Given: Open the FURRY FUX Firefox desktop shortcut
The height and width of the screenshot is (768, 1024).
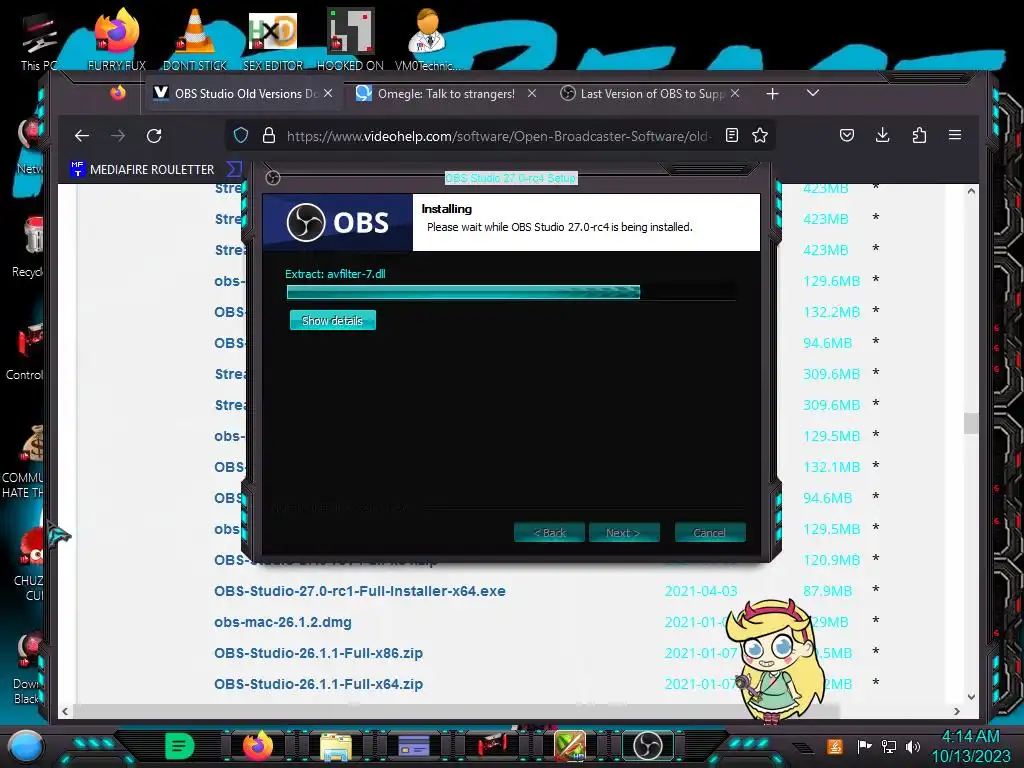Looking at the screenshot, I should [x=117, y=40].
